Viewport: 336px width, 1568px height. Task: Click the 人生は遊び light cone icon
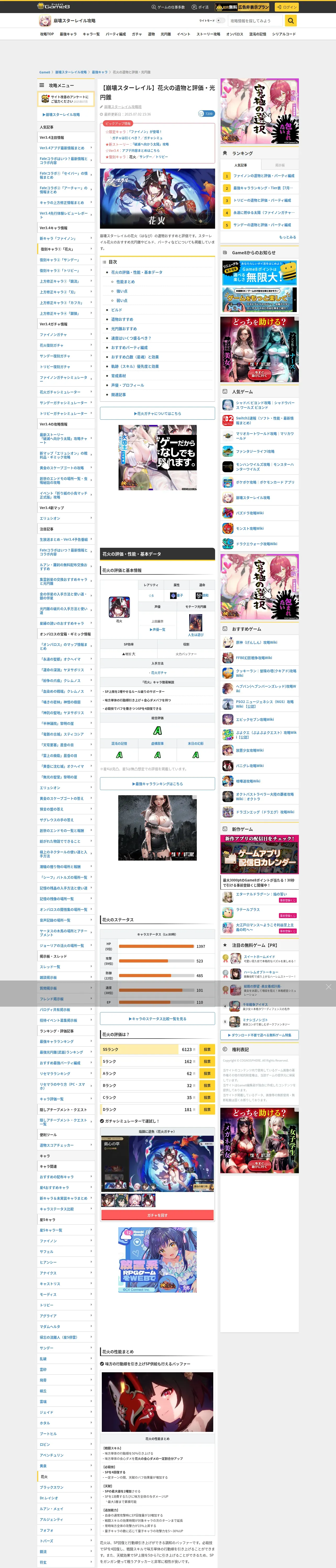[196, 623]
